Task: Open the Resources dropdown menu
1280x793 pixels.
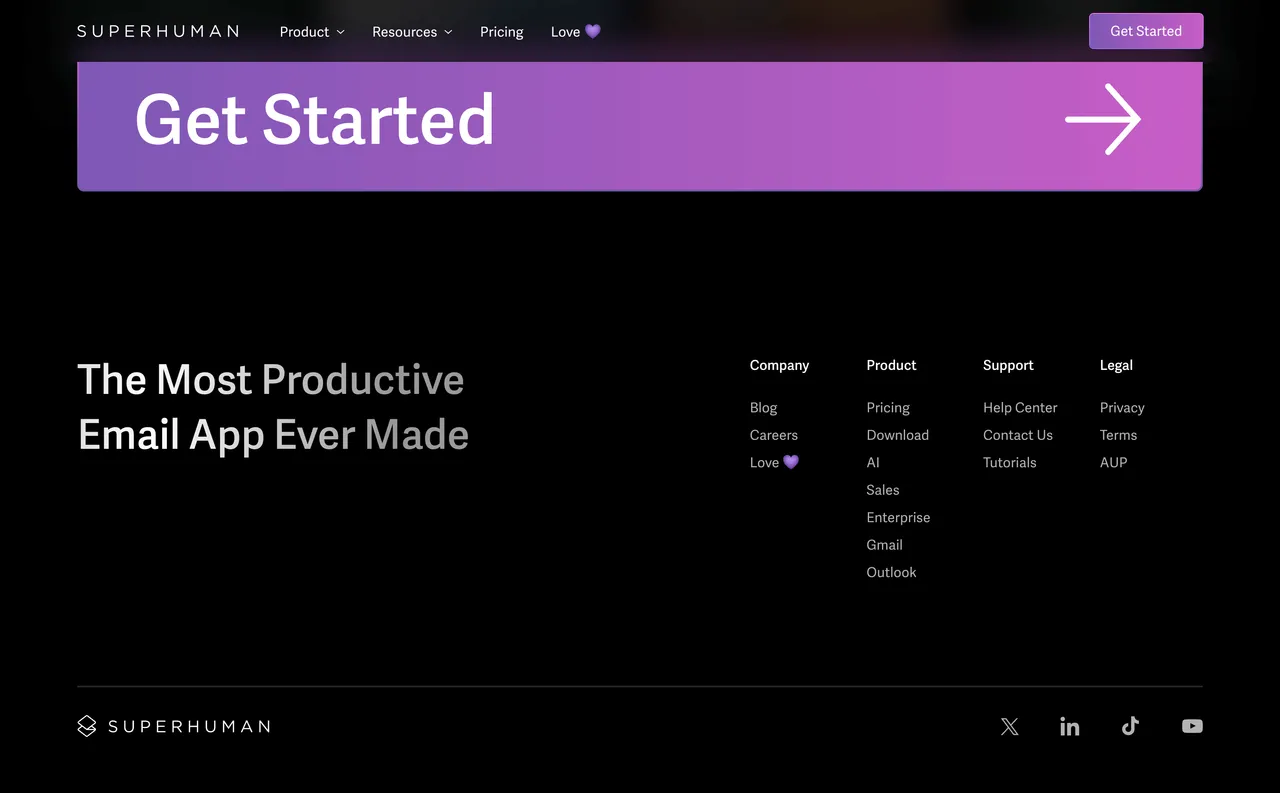Action: [411, 31]
